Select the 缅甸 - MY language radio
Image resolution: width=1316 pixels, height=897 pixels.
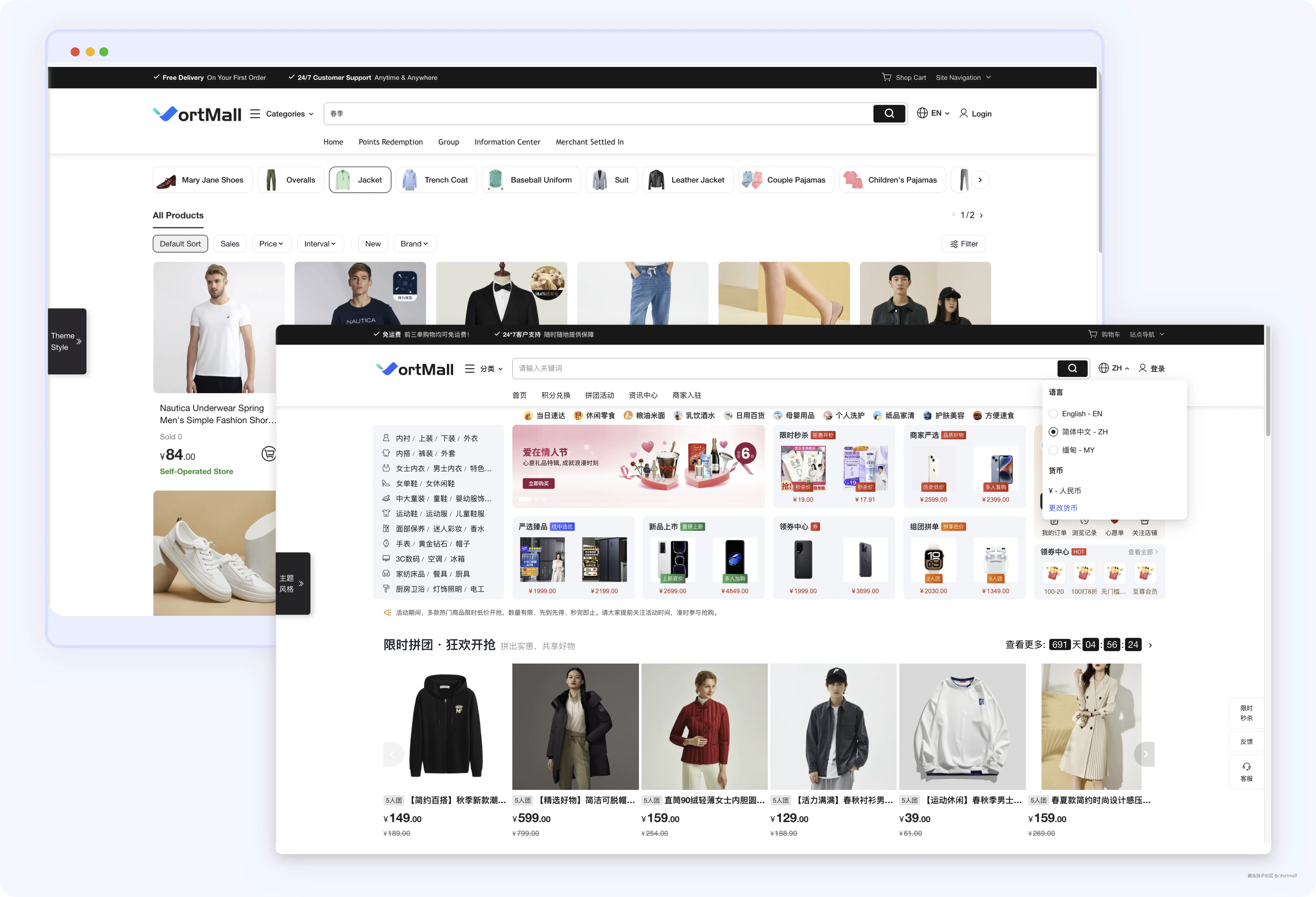[x=1053, y=450]
